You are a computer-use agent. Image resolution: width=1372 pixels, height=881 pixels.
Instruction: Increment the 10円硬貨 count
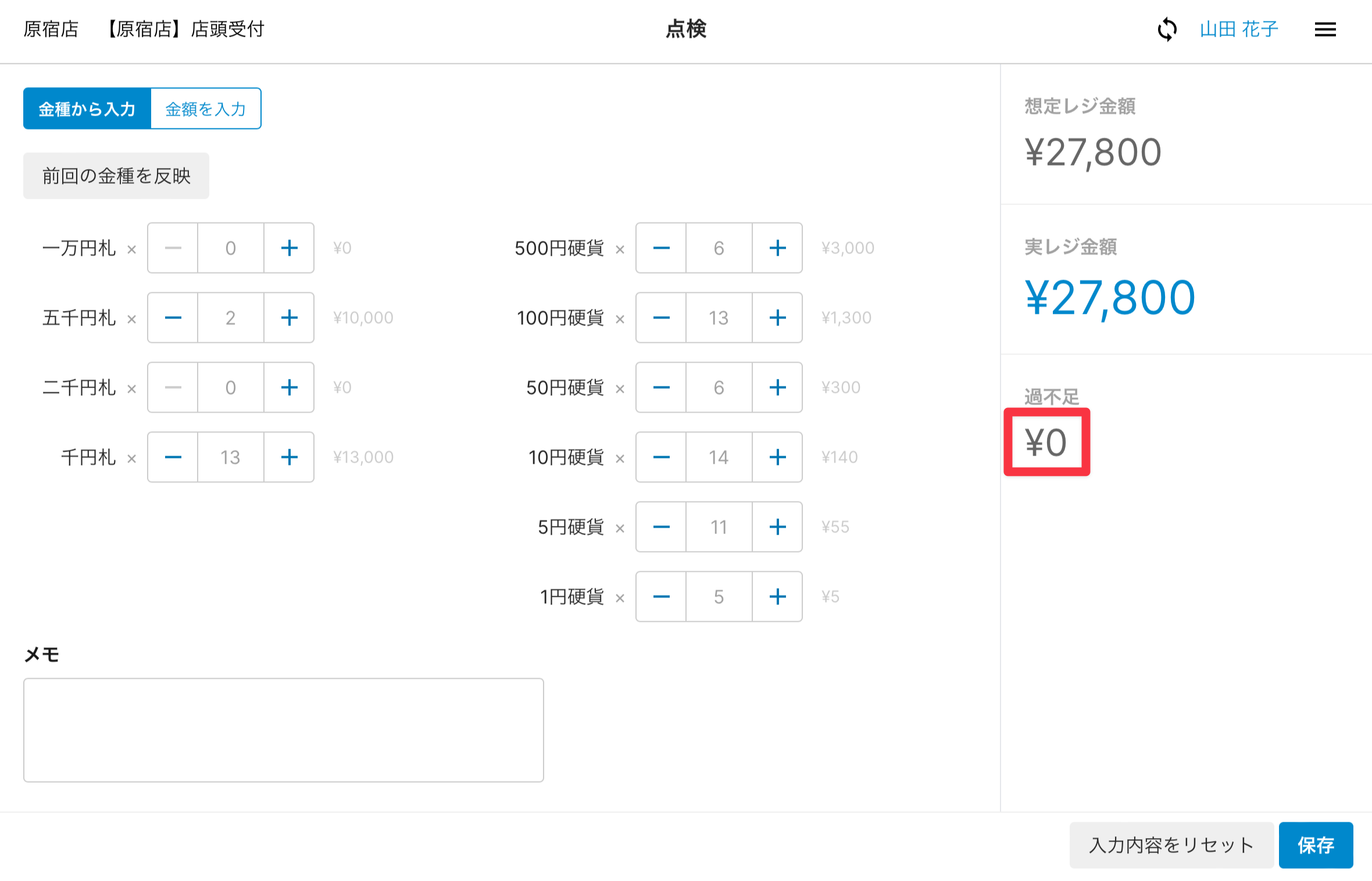(777, 457)
